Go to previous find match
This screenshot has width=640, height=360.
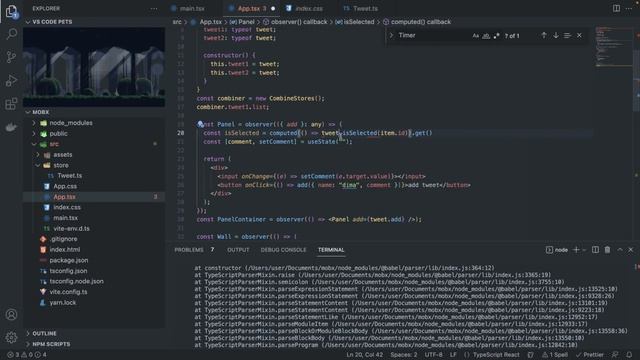[x=544, y=36]
